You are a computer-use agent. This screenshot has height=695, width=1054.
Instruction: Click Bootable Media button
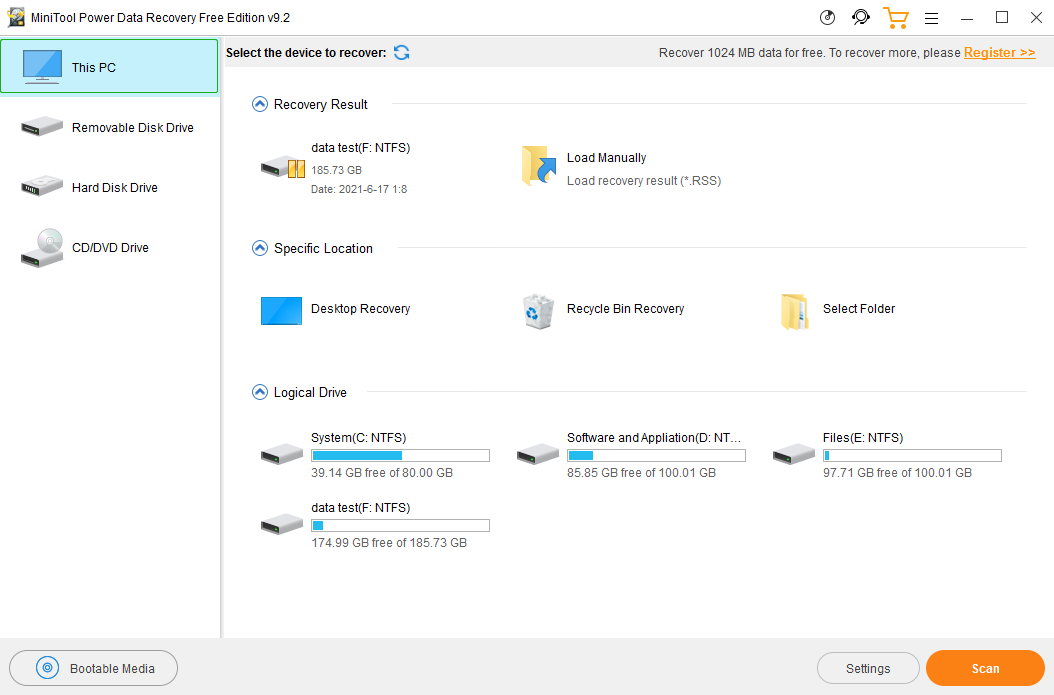93,668
